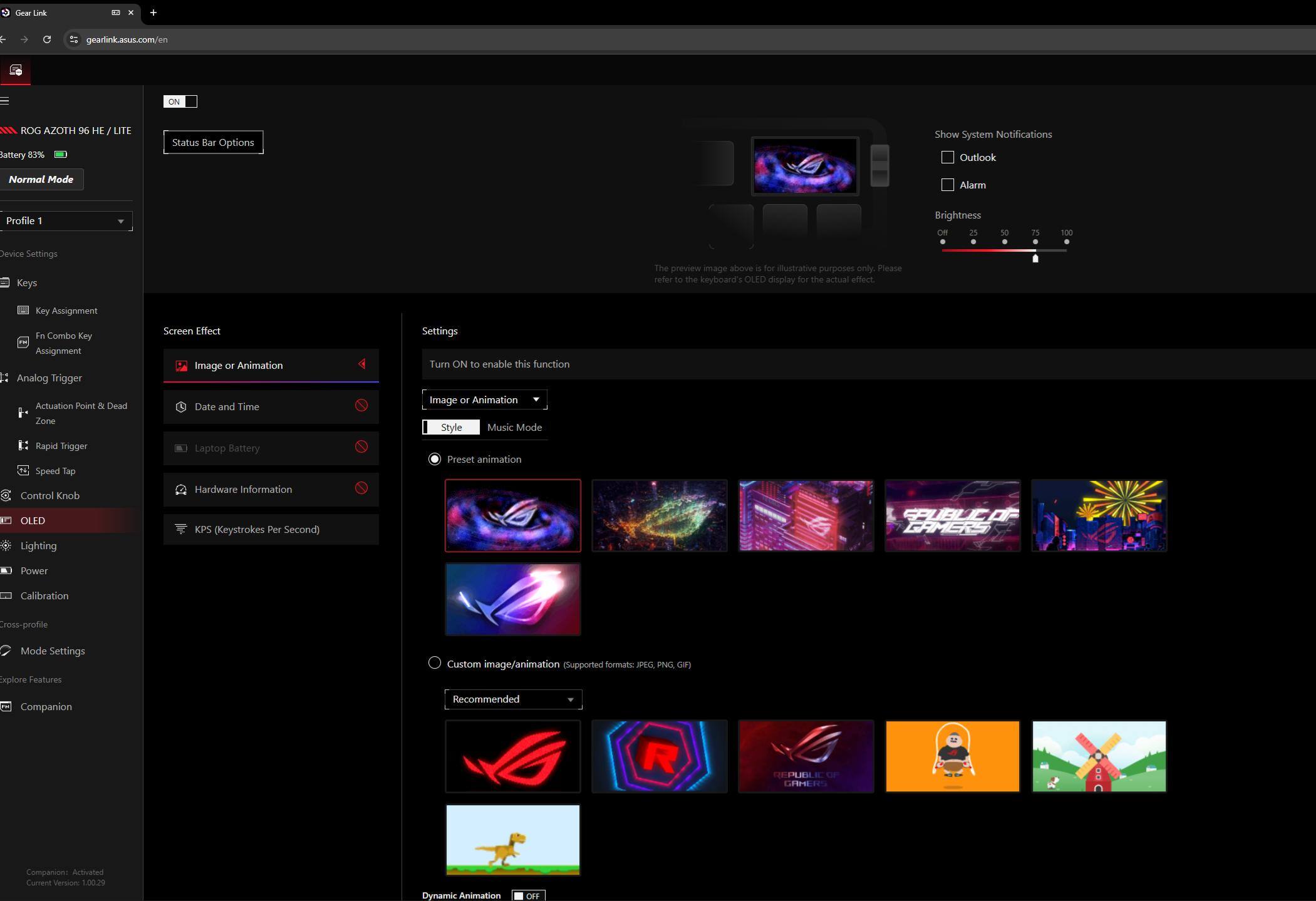
Task: Open the Calibration settings
Action: (x=44, y=595)
